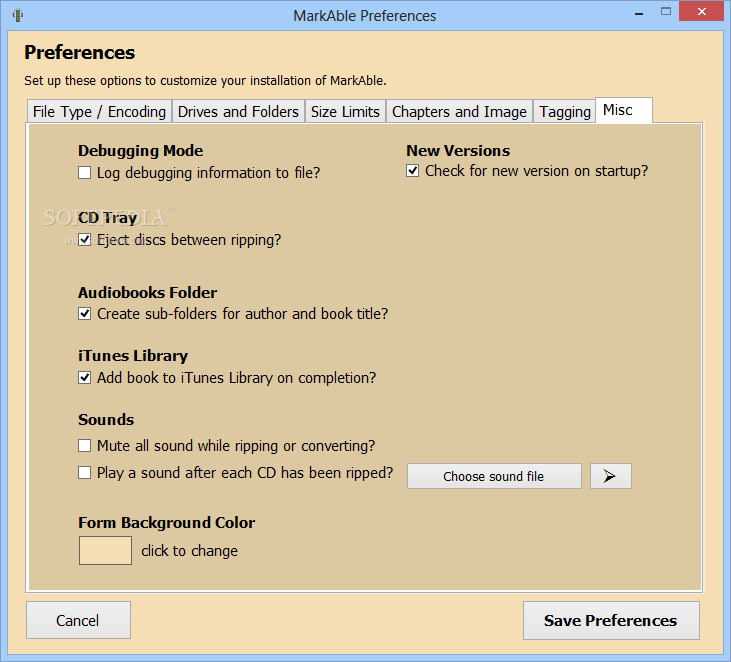Click the 'Set up these options' description text

(x=206, y=81)
